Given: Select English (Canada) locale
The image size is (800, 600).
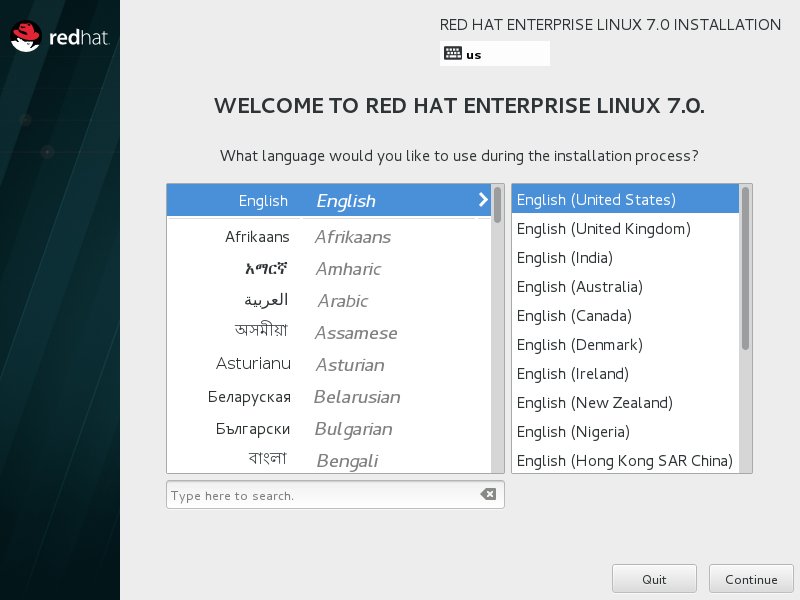Looking at the screenshot, I should click(574, 316).
